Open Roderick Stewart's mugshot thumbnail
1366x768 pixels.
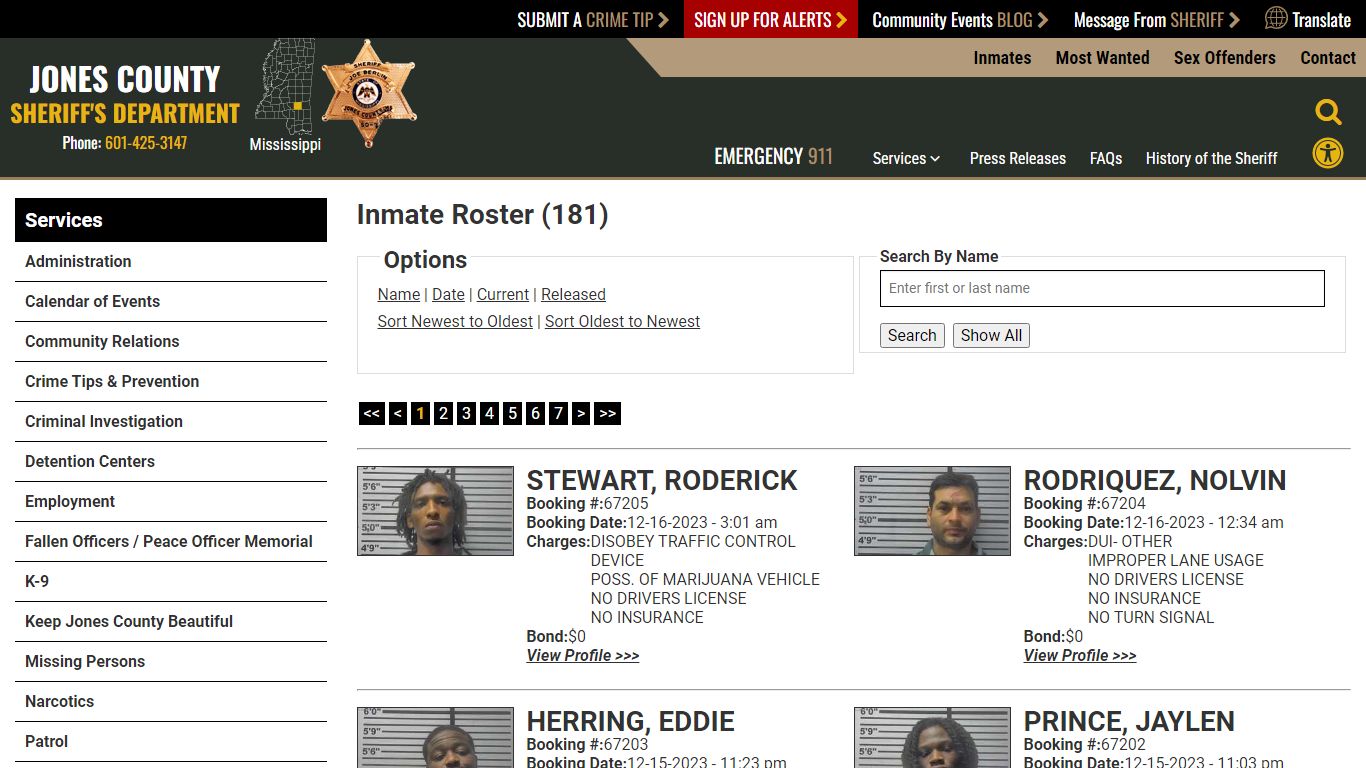[x=435, y=511]
